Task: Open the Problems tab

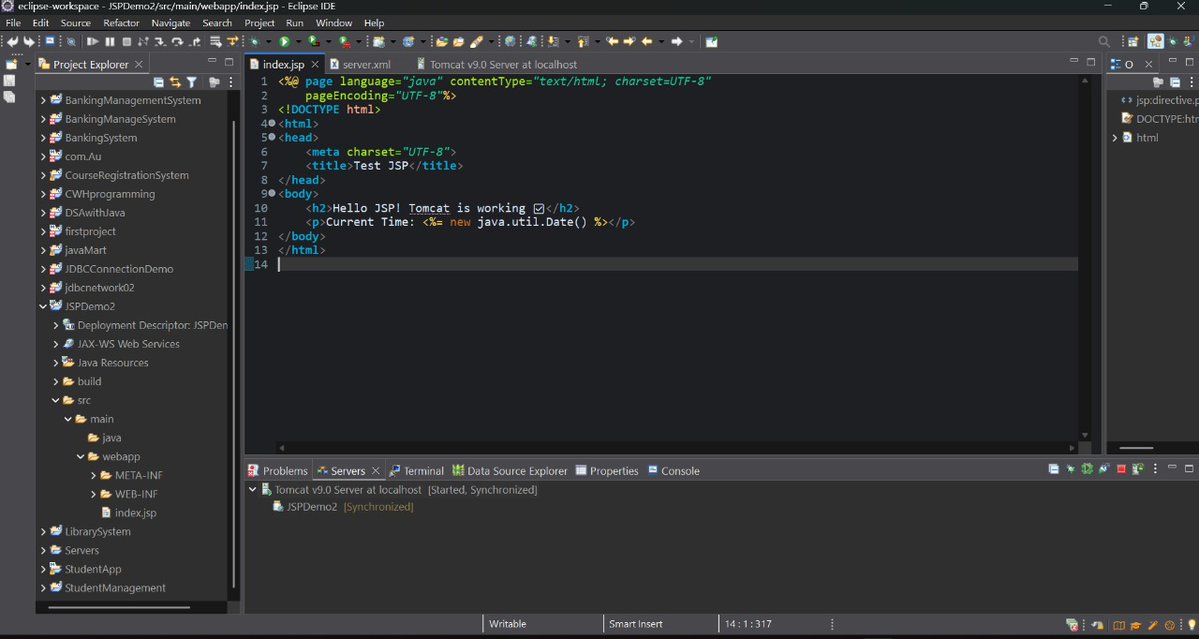Action: pyautogui.click(x=278, y=471)
